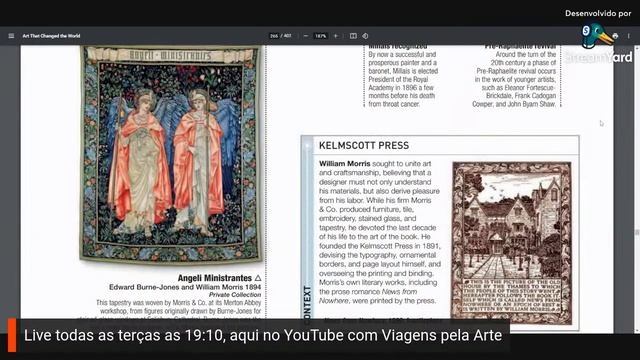640x360 pixels.
Task: Click the fit to page icon
Action: [353, 36]
